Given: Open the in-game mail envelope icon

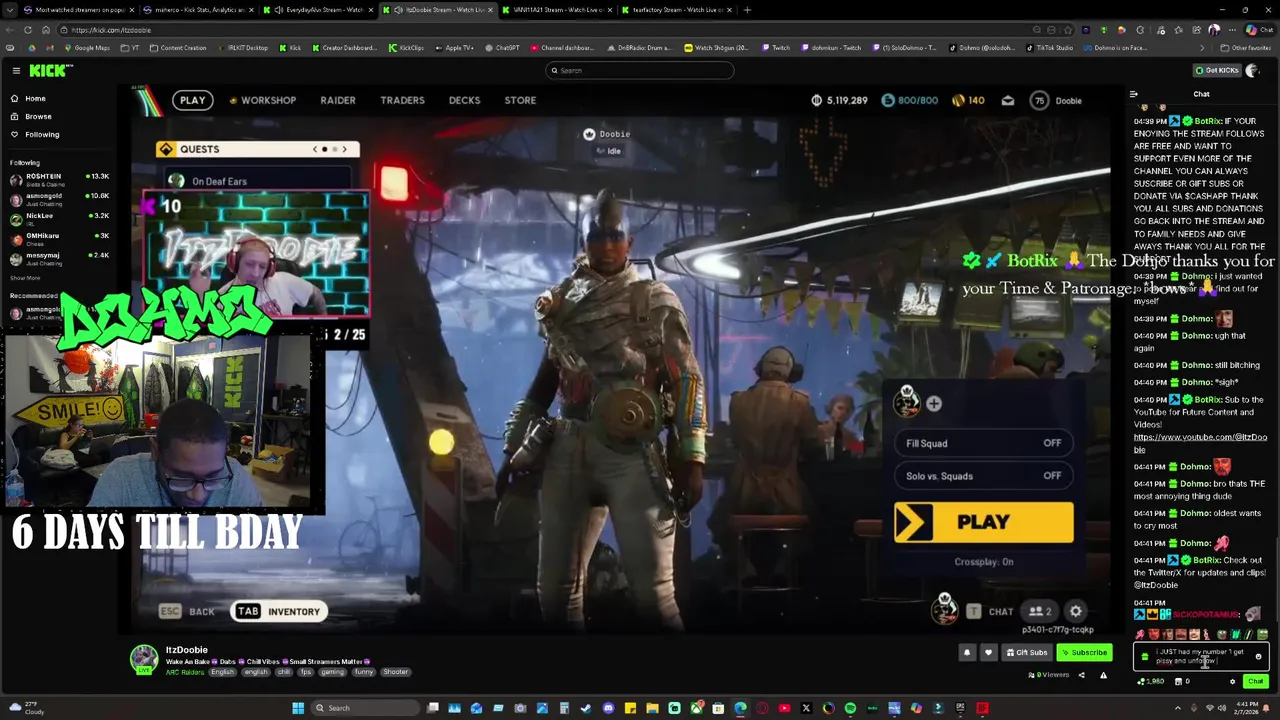Looking at the screenshot, I should pyautogui.click(x=1008, y=100).
